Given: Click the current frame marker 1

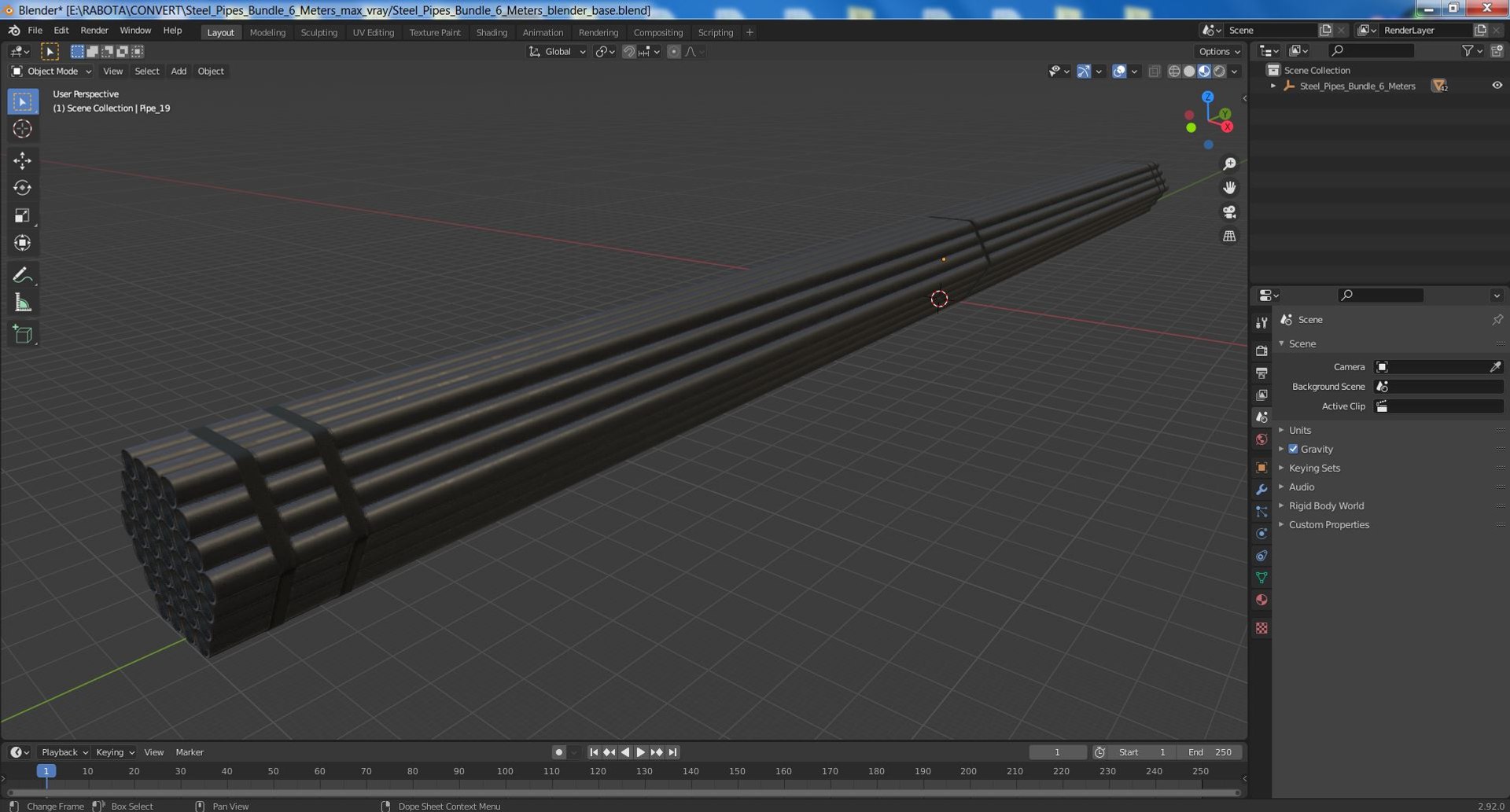Looking at the screenshot, I should [x=46, y=771].
